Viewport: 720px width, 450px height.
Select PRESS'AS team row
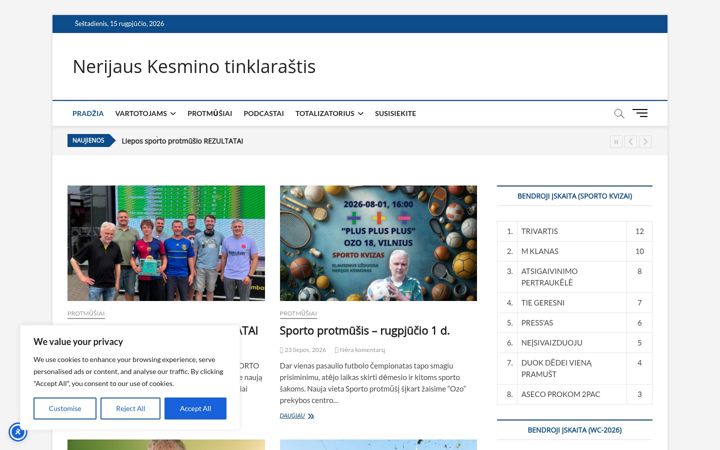pyautogui.click(x=574, y=323)
